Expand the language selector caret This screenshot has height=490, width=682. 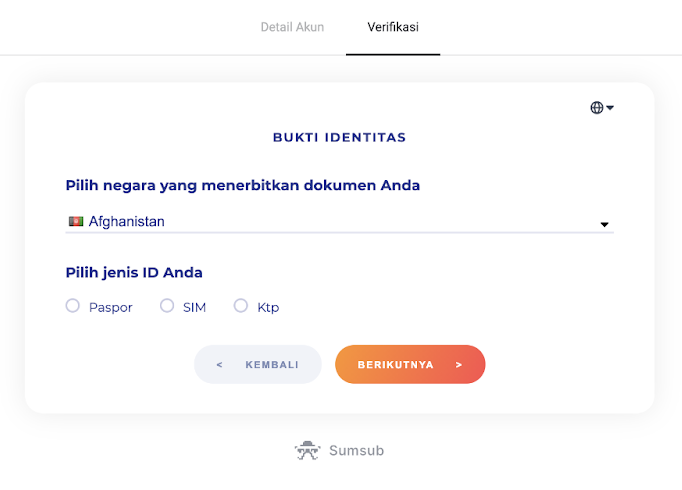click(x=610, y=108)
